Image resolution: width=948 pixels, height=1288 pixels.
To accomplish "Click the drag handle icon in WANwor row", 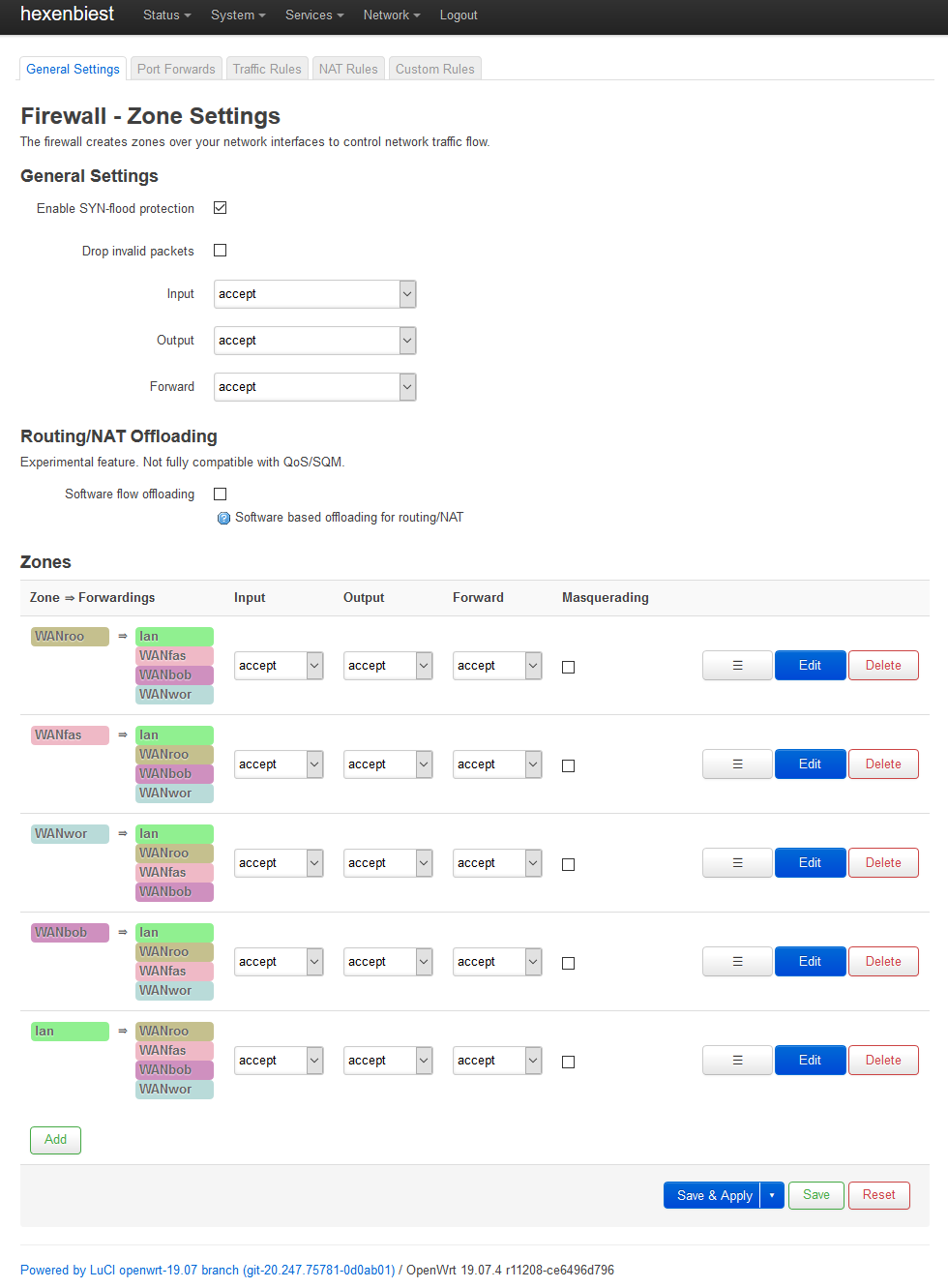I will 737,863.
